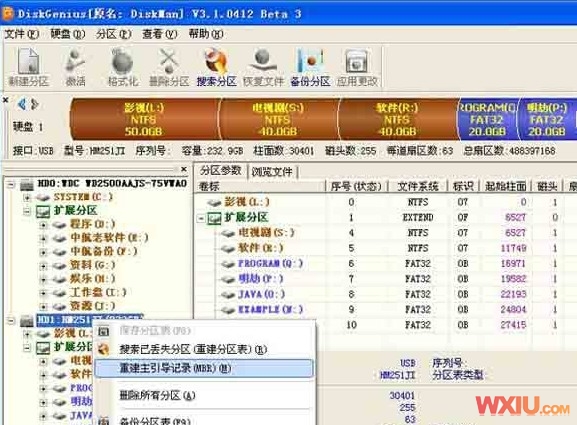Click the 文件系统 column header
This screenshot has width=577, height=425.
pyautogui.click(x=418, y=187)
